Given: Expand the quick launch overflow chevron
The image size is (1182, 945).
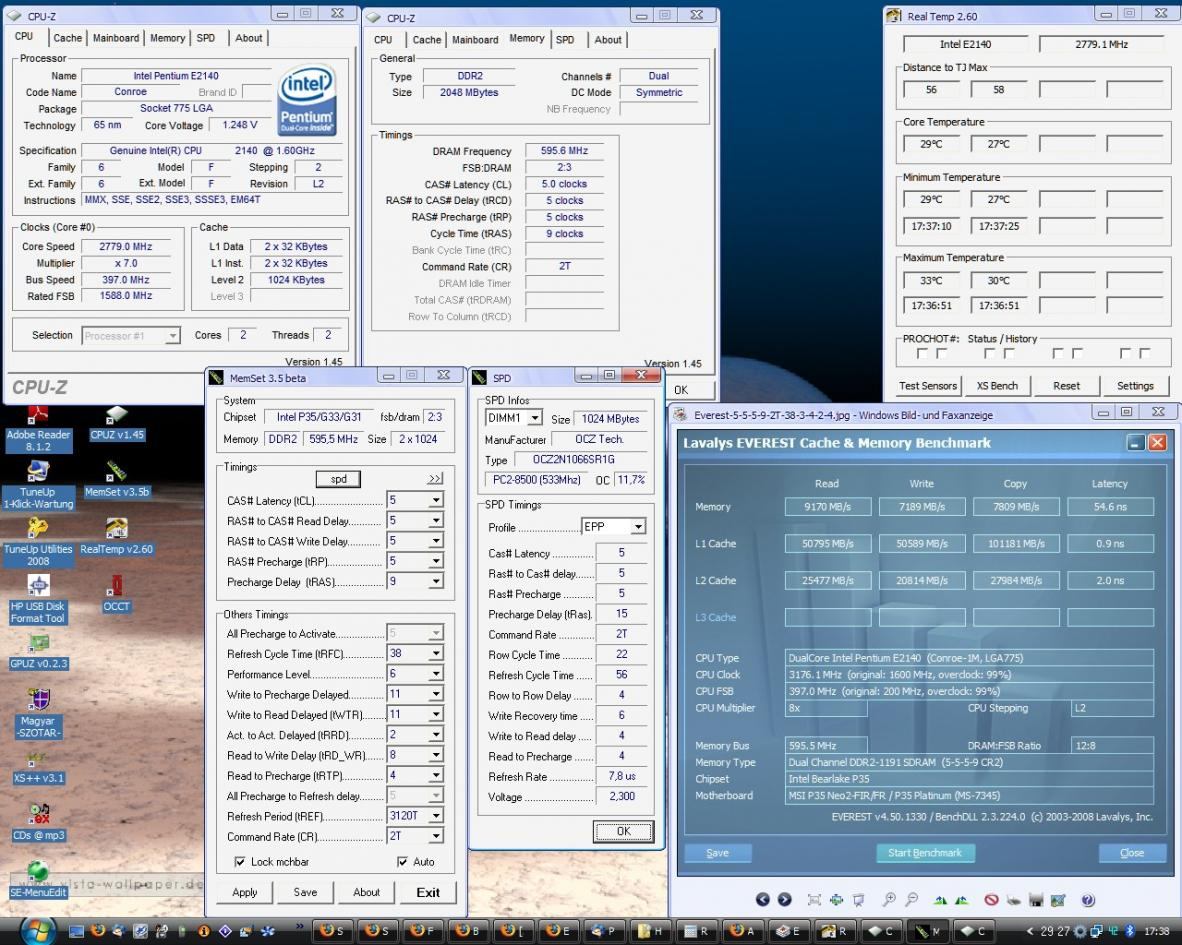Looking at the screenshot, I should [300, 926].
